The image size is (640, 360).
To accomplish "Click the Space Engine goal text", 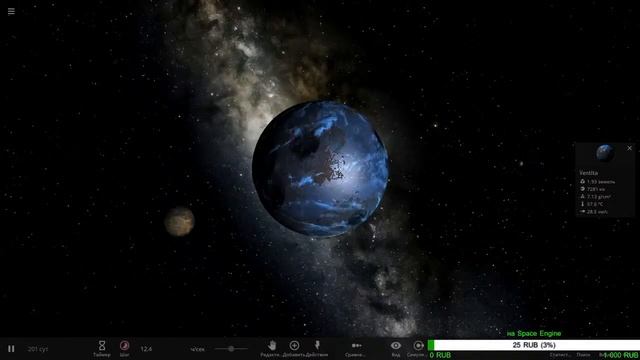I will 534,333.
